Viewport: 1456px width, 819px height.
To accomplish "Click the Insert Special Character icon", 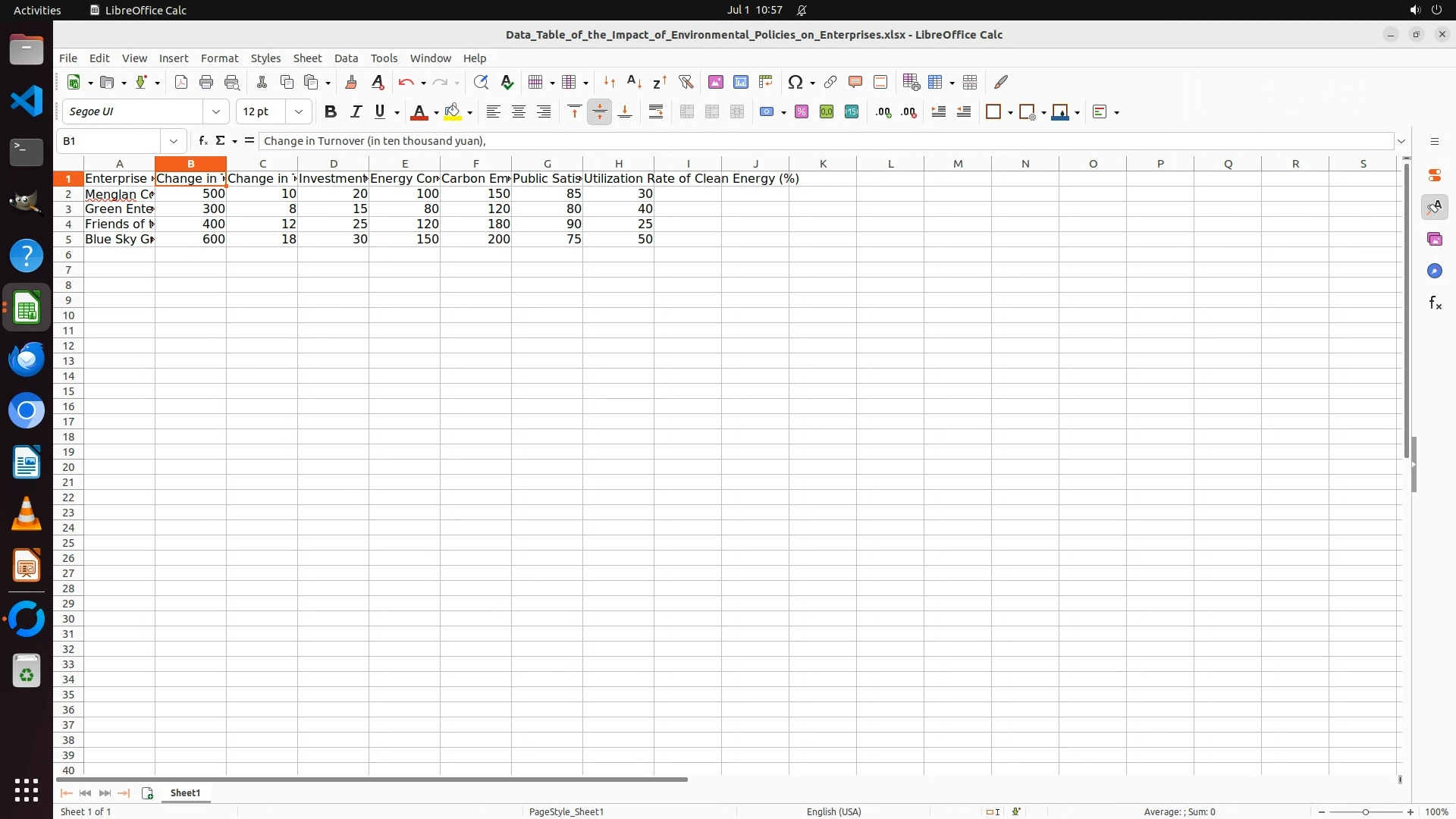I will [x=795, y=82].
